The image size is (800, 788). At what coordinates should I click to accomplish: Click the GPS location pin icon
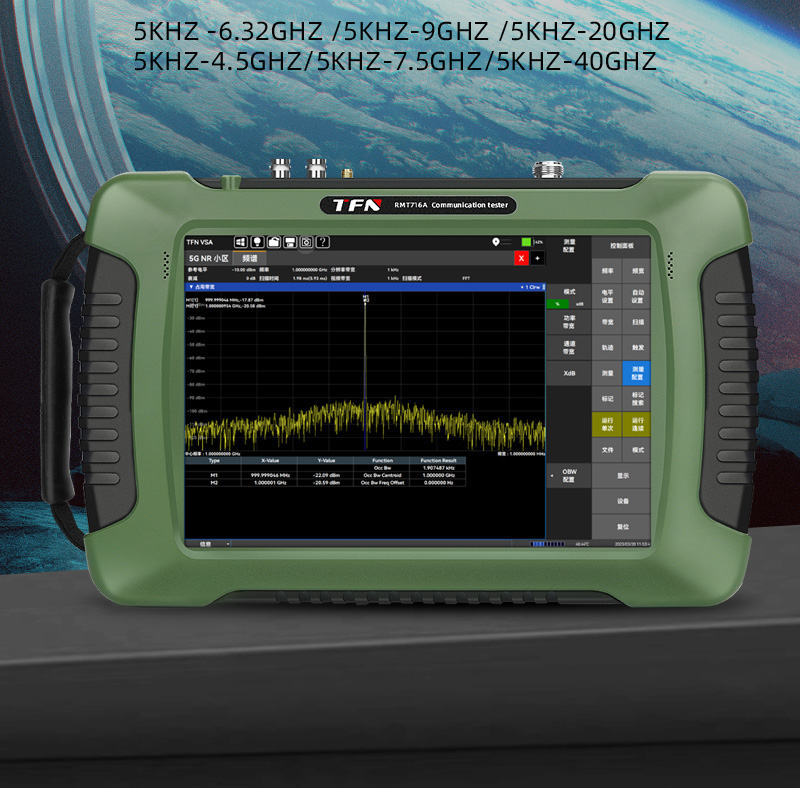click(x=495, y=242)
